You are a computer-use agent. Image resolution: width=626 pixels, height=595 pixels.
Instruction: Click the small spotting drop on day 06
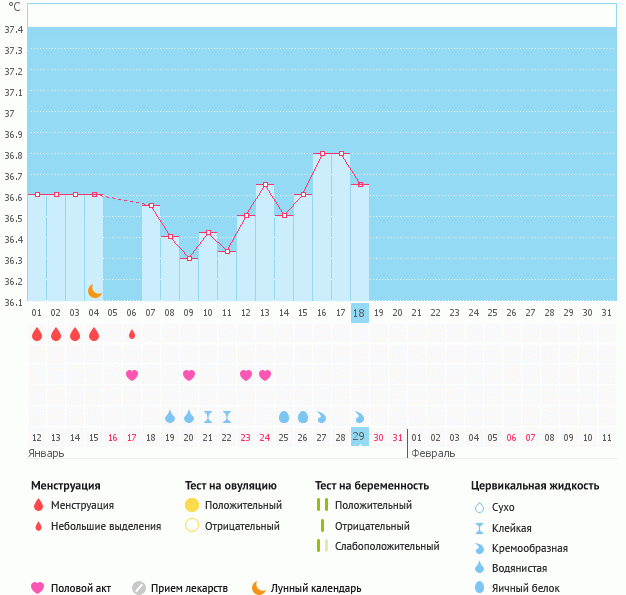(132, 334)
